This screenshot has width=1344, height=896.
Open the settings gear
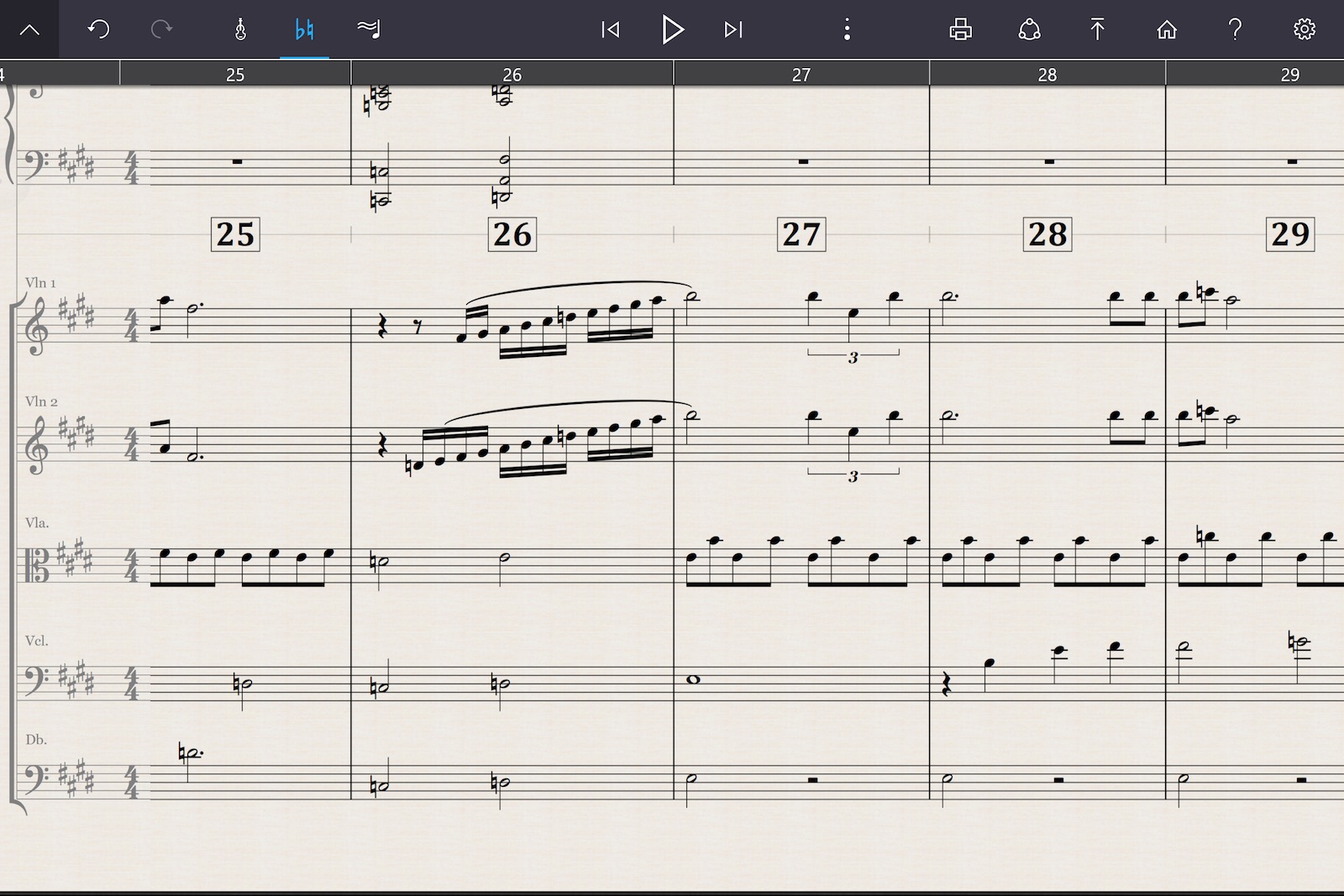coord(1304,29)
